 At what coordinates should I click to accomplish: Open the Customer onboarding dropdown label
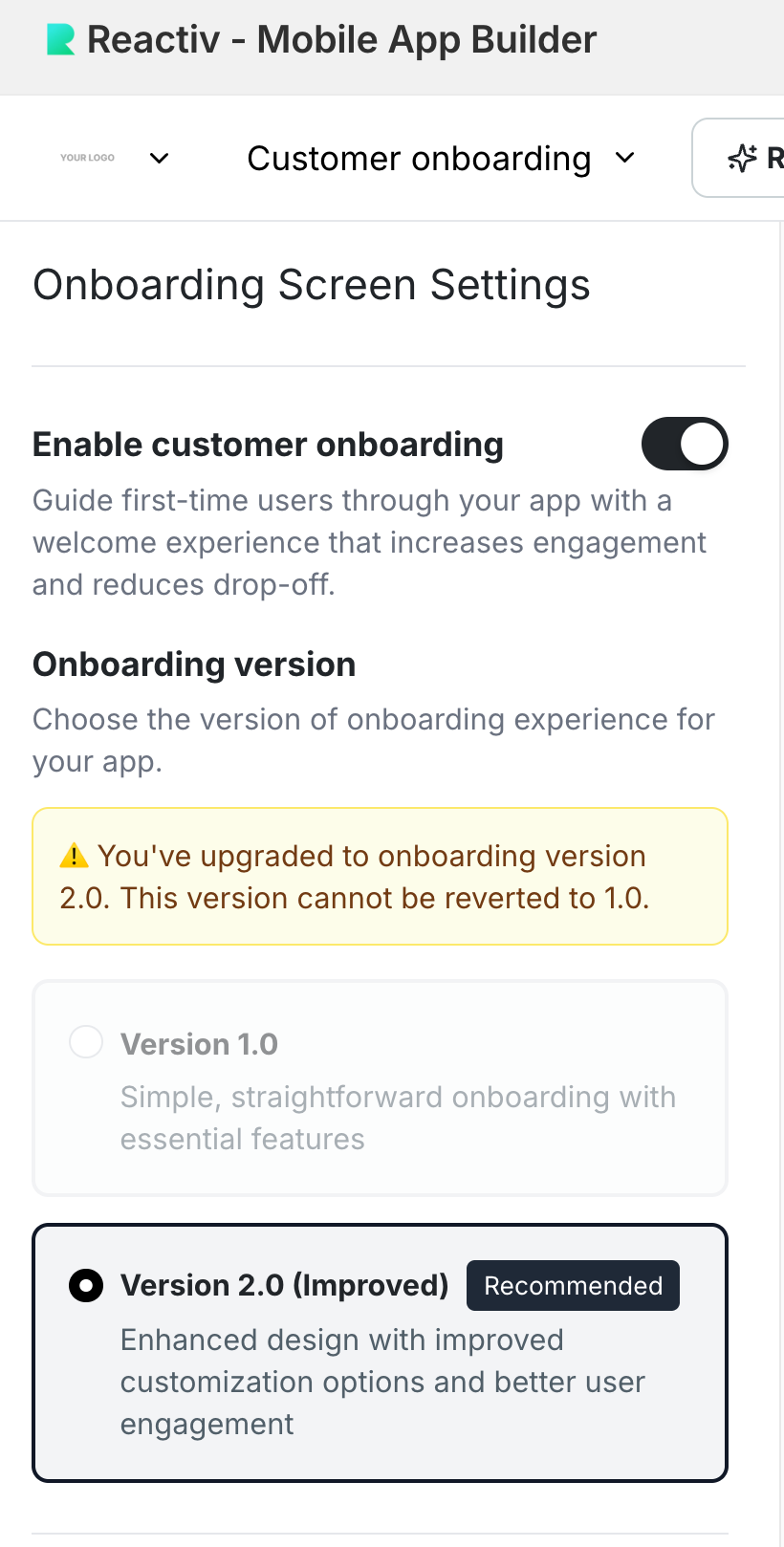419,158
